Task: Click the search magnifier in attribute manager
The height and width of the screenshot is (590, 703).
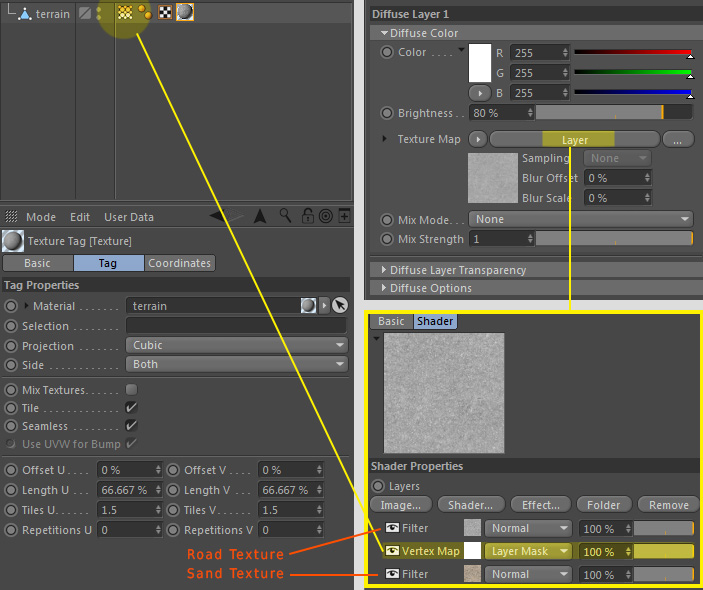Action: [x=286, y=216]
